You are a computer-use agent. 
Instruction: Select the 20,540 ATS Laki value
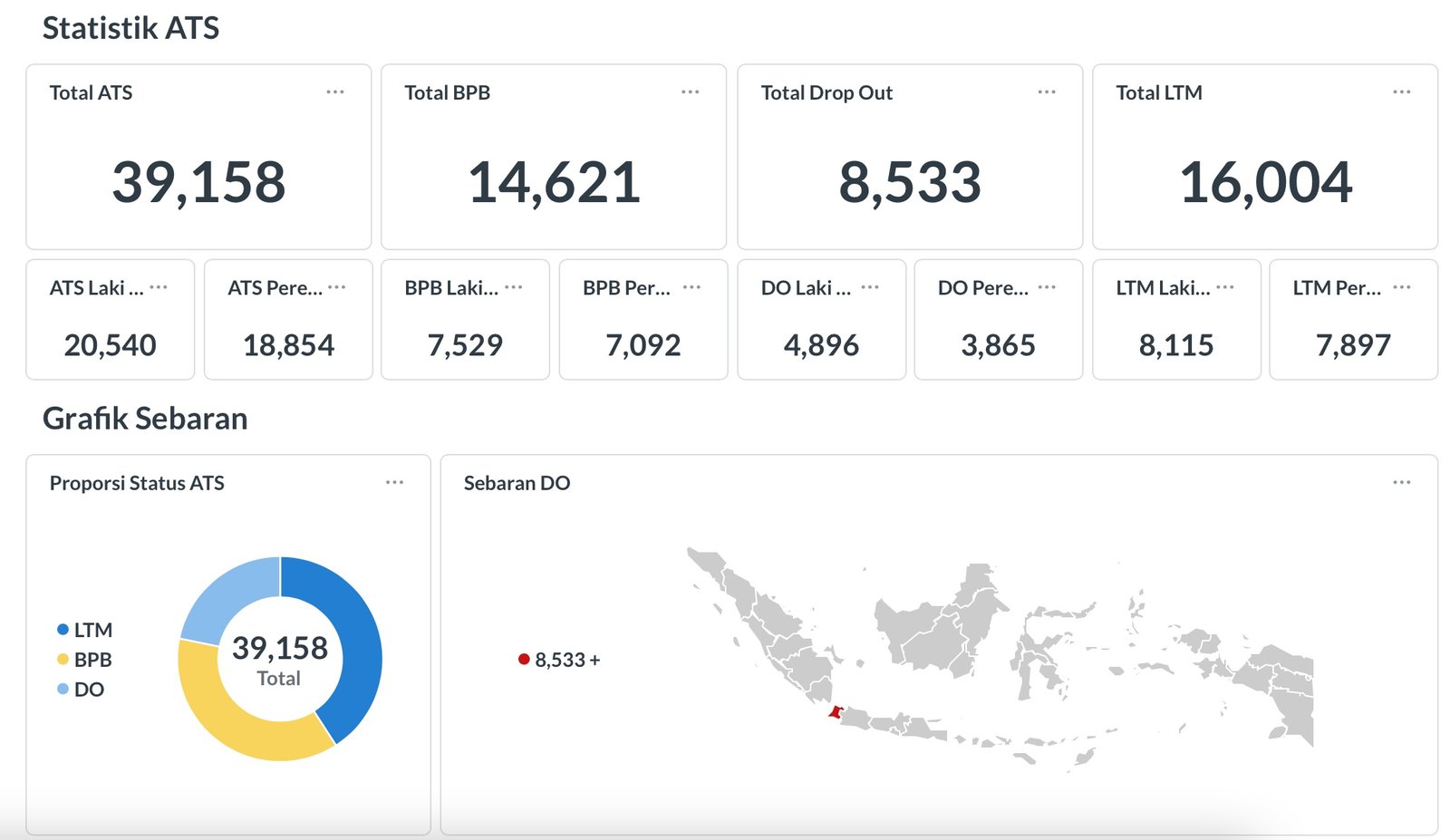click(x=111, y=345)
